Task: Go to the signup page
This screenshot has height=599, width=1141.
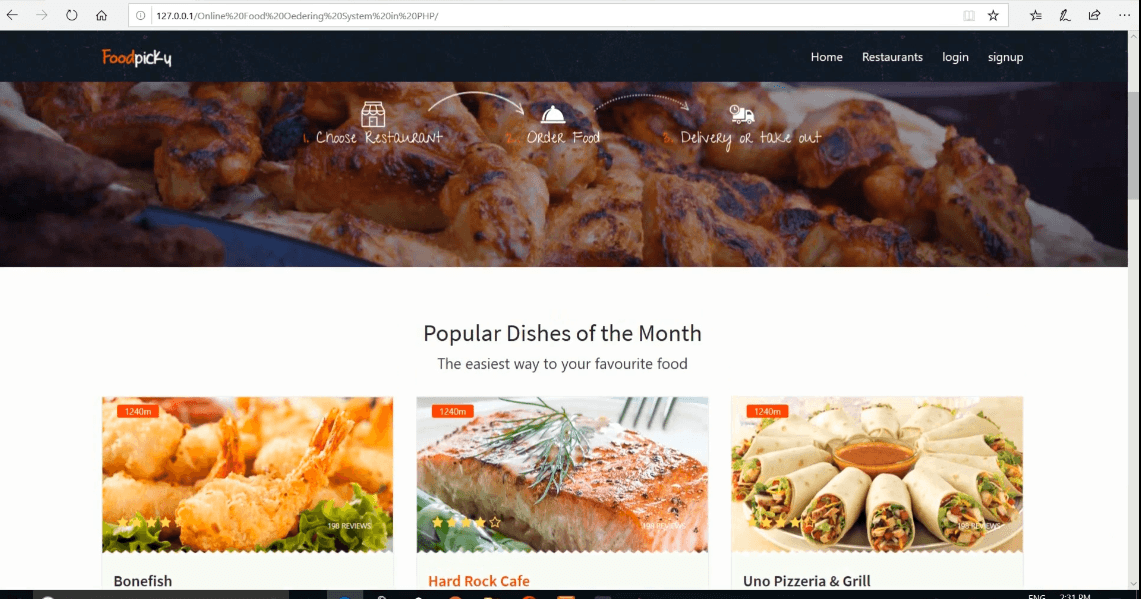Action: [x=1006, y=57]
